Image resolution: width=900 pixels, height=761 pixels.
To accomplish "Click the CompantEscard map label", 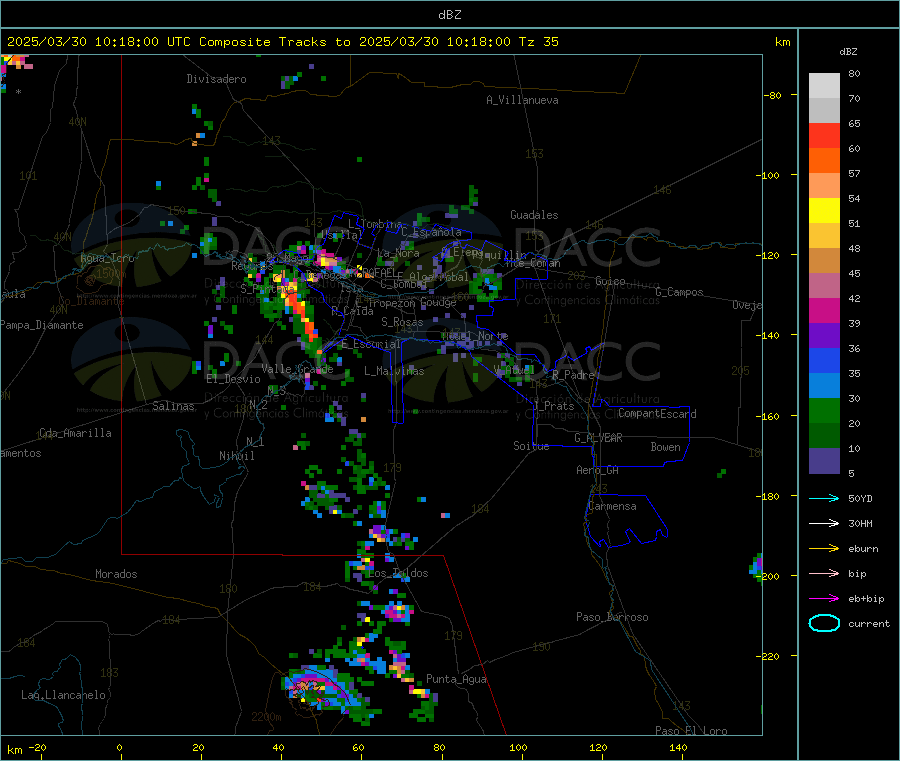I will coord(657,413).
